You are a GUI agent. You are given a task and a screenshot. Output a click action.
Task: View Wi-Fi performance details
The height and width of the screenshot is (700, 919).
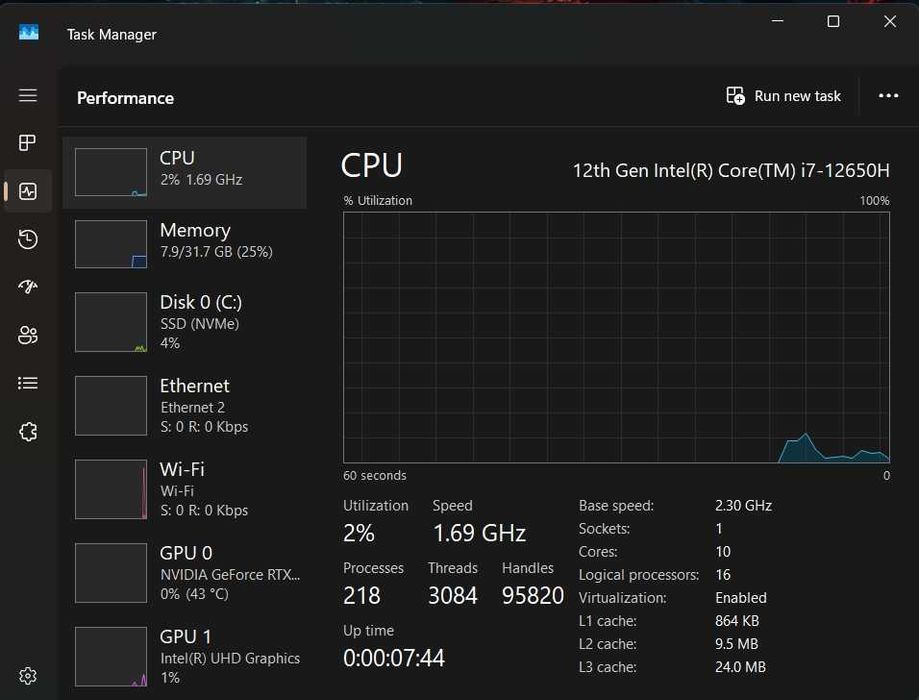click(185, 489)
